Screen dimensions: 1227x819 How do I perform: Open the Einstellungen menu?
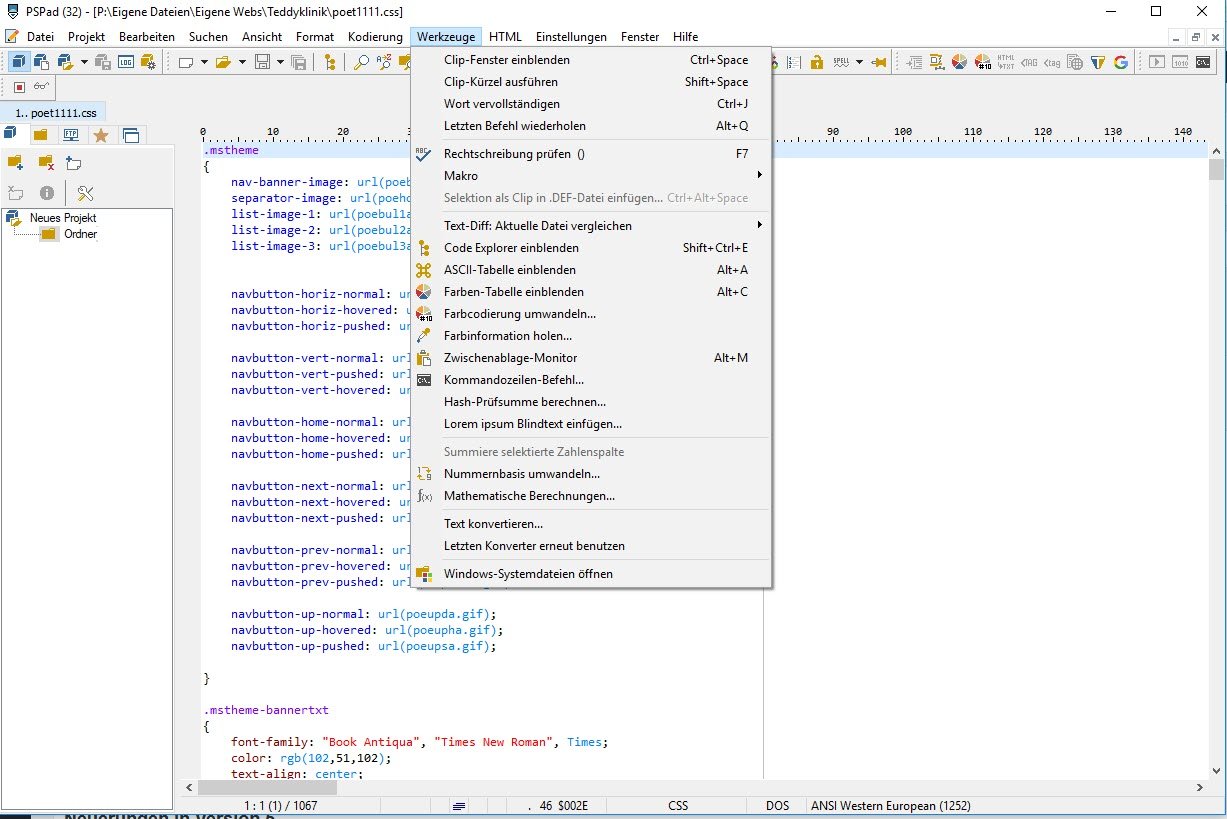[570, 37]
